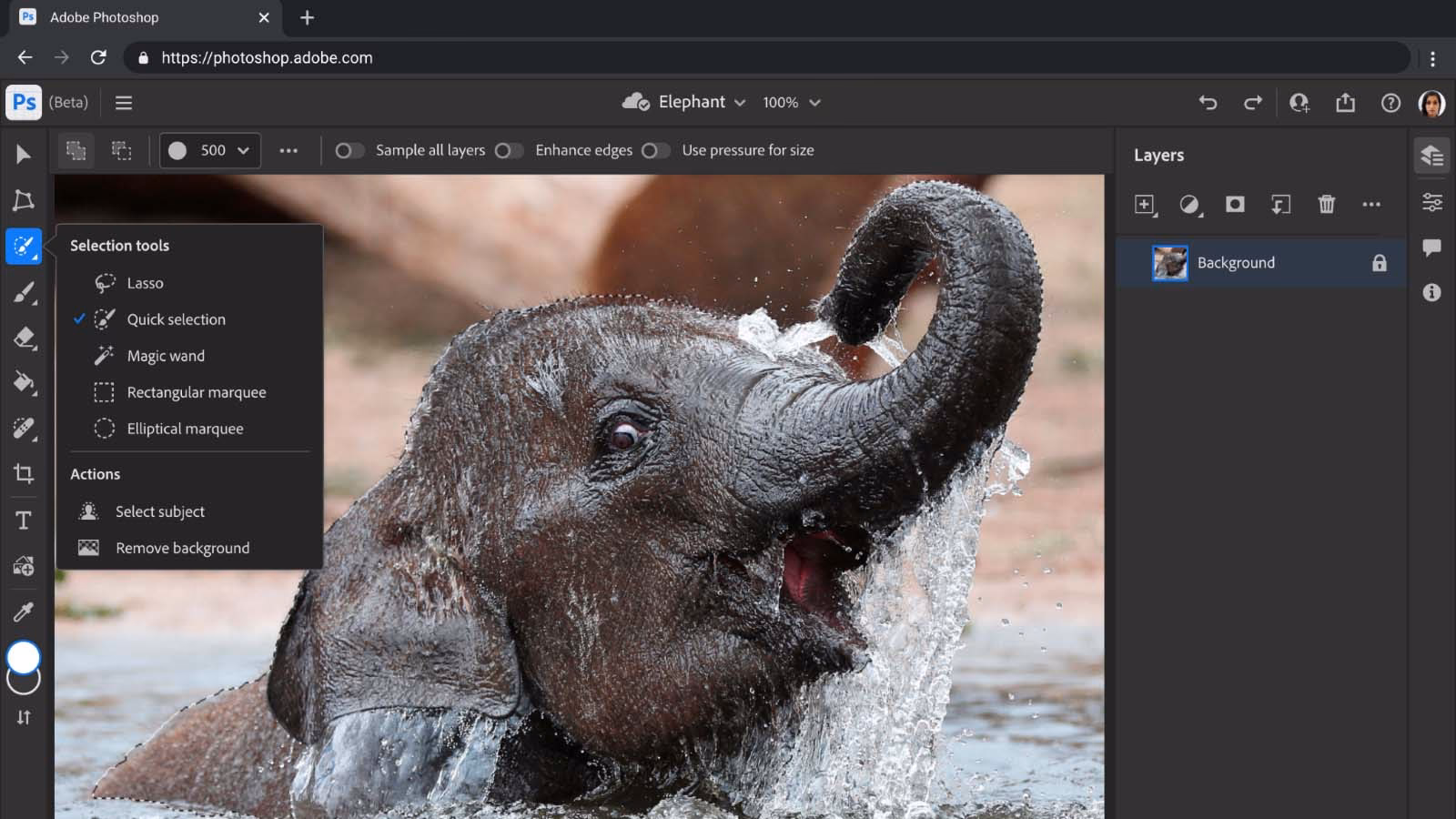Enable Sample all layers
The image size is (1456, 819).
(x=349, y=150)
